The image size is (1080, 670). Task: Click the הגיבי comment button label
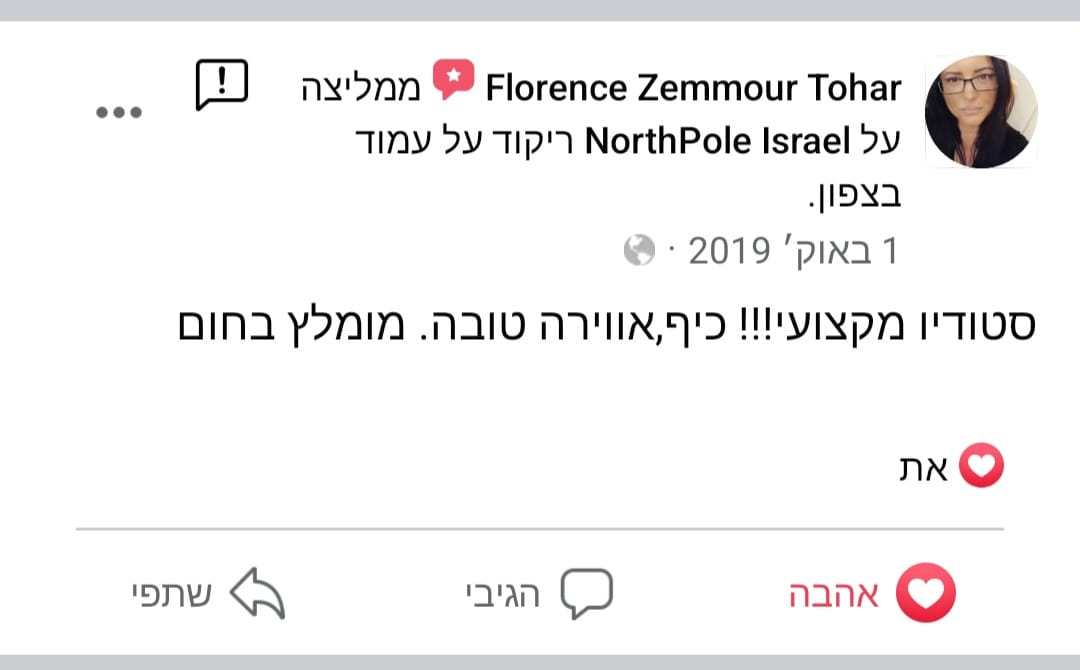point(503,595)
